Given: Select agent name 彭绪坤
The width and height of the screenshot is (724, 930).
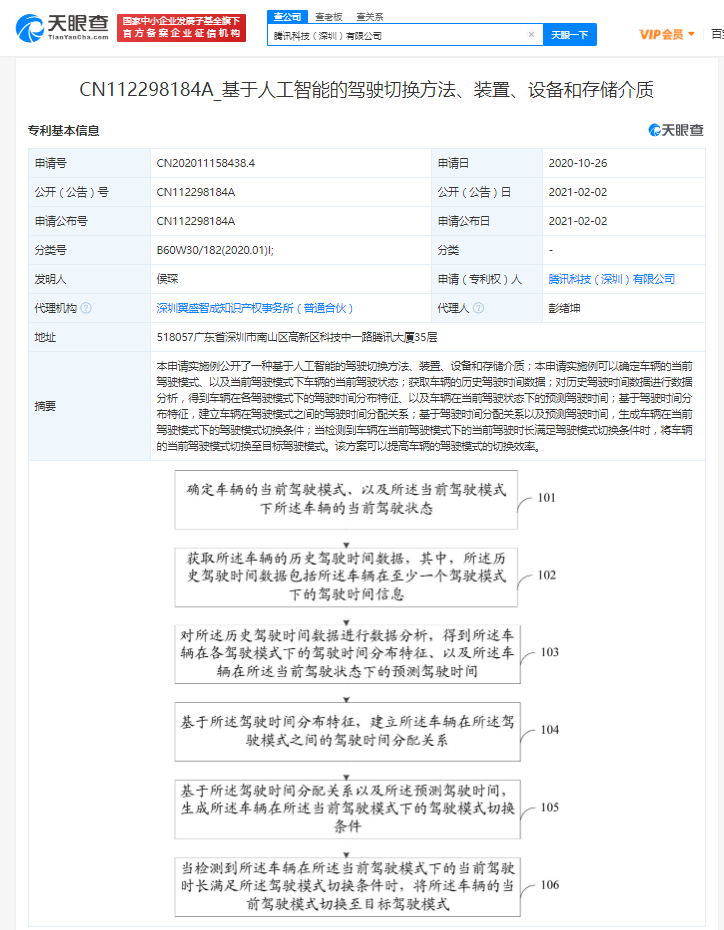Looking at the screenshot, I should point(564,308).
